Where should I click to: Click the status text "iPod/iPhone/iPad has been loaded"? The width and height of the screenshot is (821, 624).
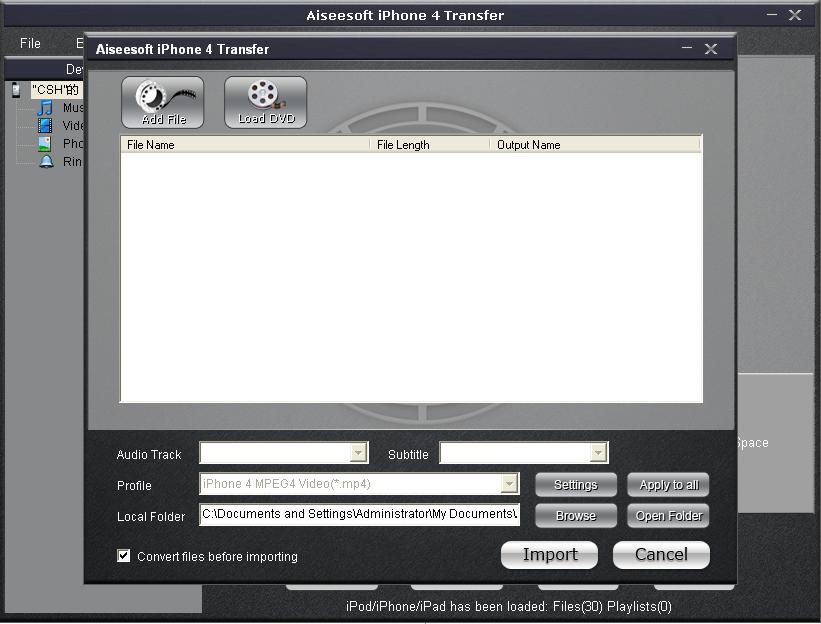[x=447, y=606]
